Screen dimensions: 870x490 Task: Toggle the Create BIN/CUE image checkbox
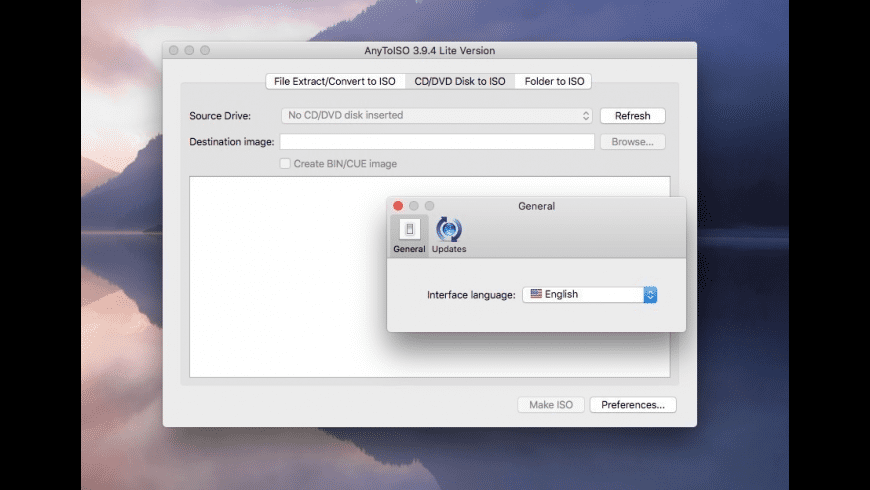click(x=285, y=164)
